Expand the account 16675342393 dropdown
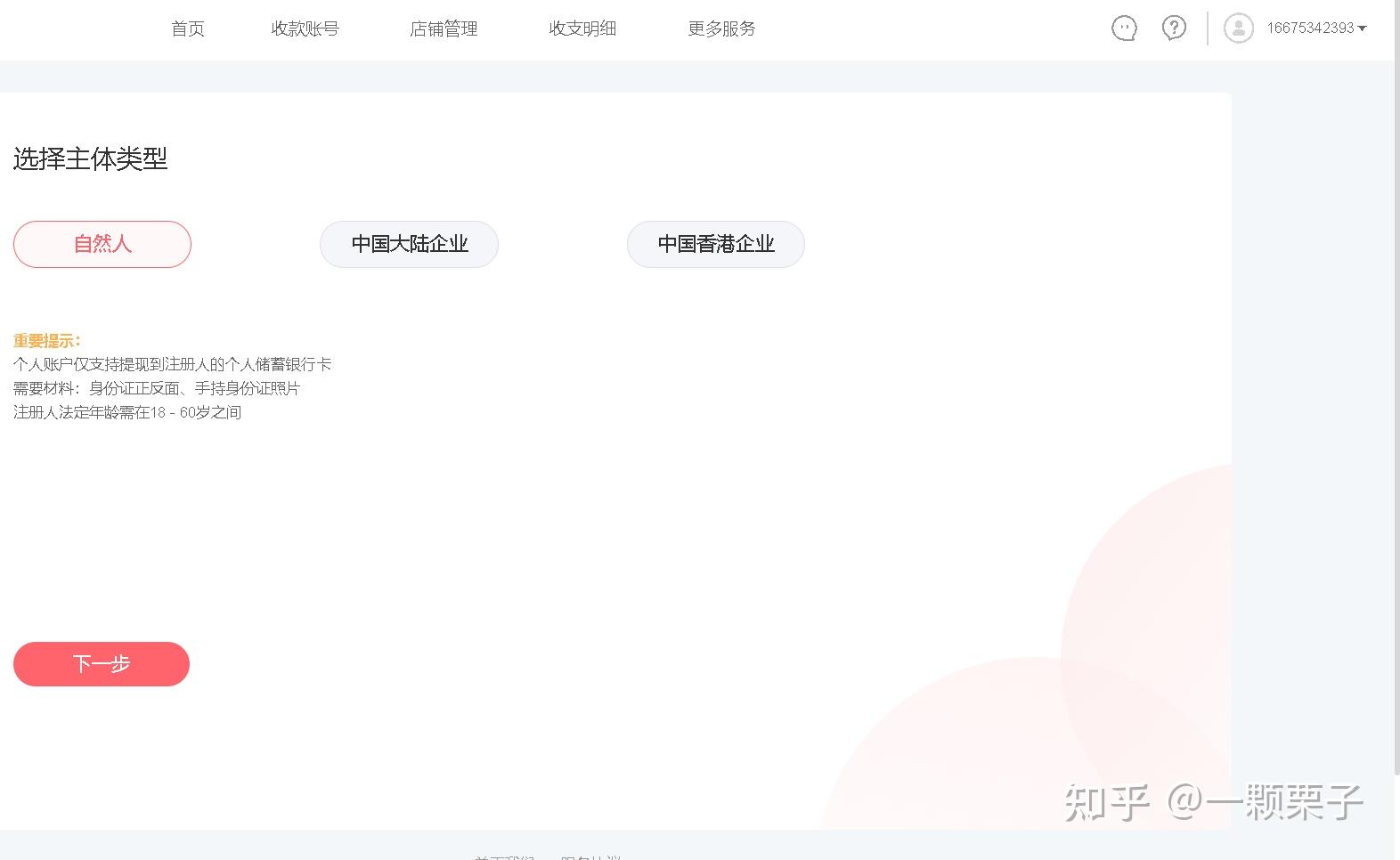 pyautogui.click(x=1316, y=28)
